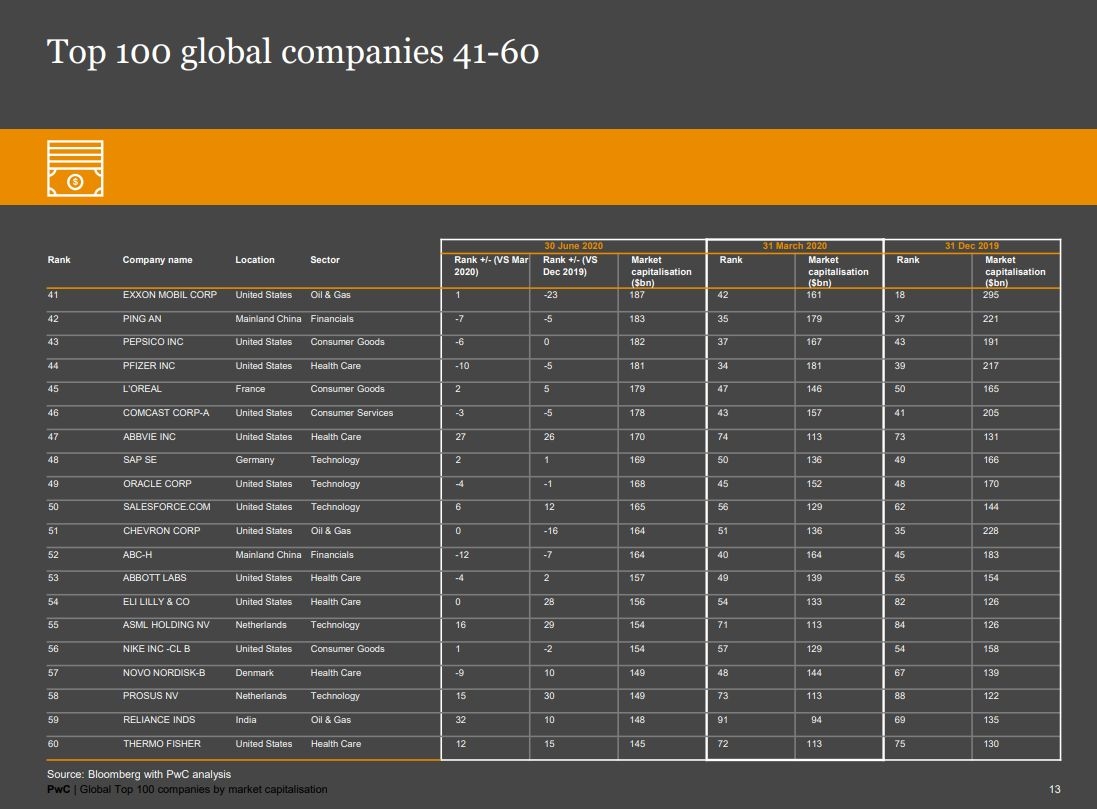The width and height of the screenshot is (1097, 809).
Task: Select 'COMCAST CORP-A' company name
Action: pos(166,412)
